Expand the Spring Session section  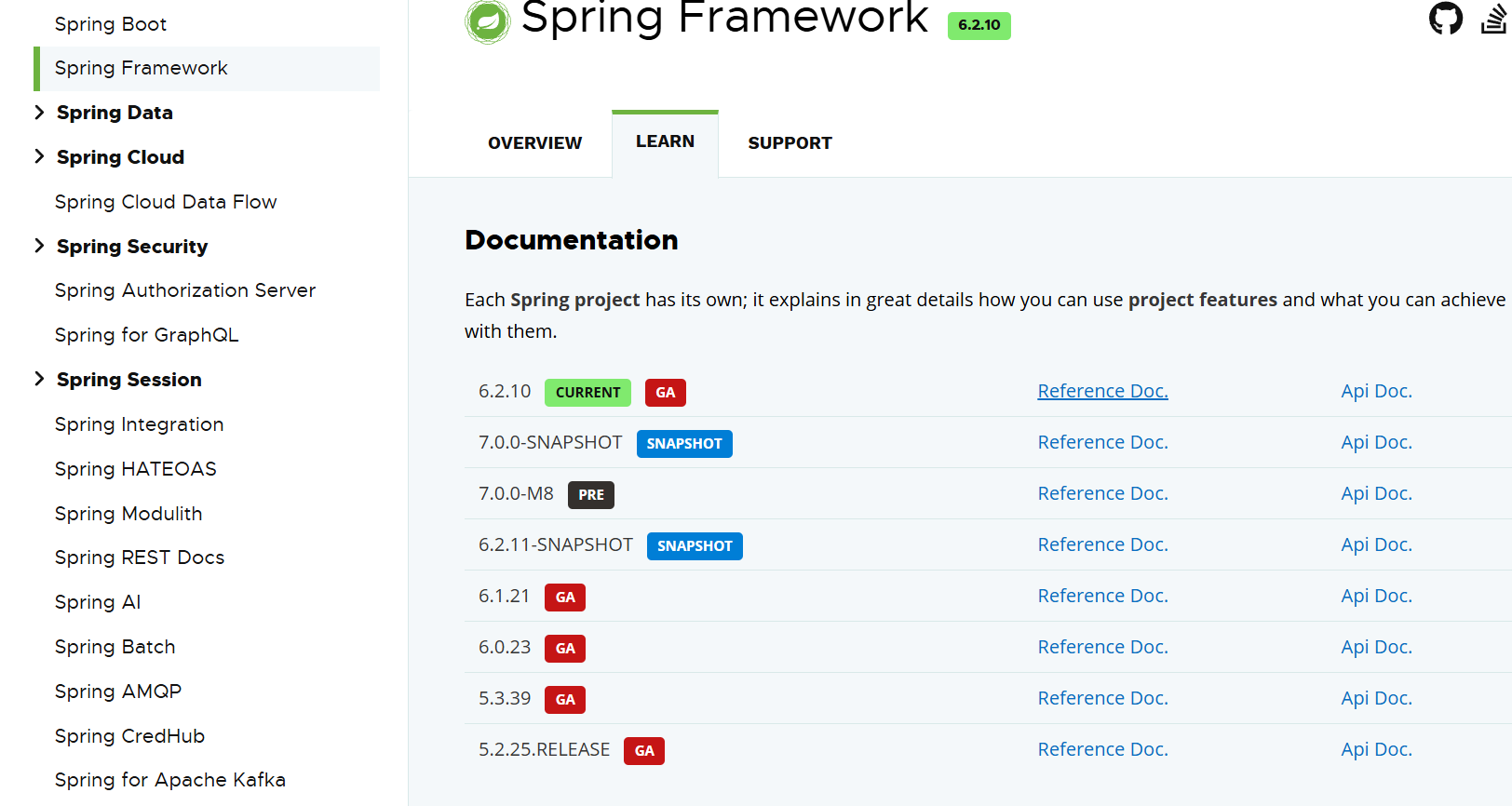(39, 379)
